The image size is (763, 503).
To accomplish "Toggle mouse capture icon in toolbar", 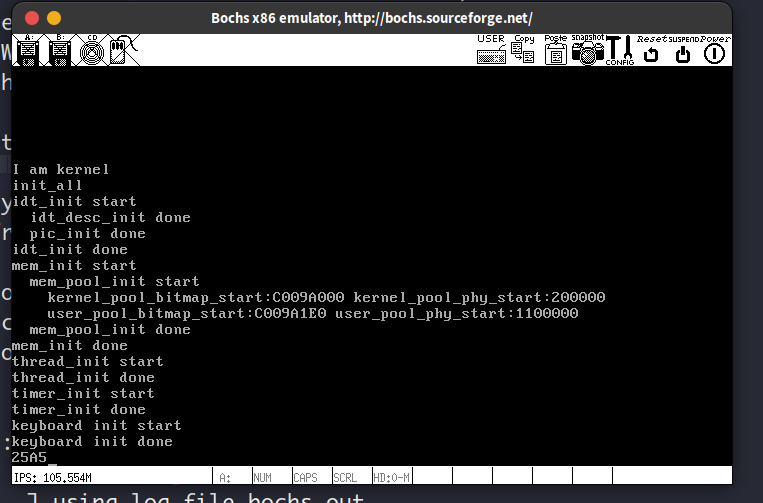I will 124,50.
